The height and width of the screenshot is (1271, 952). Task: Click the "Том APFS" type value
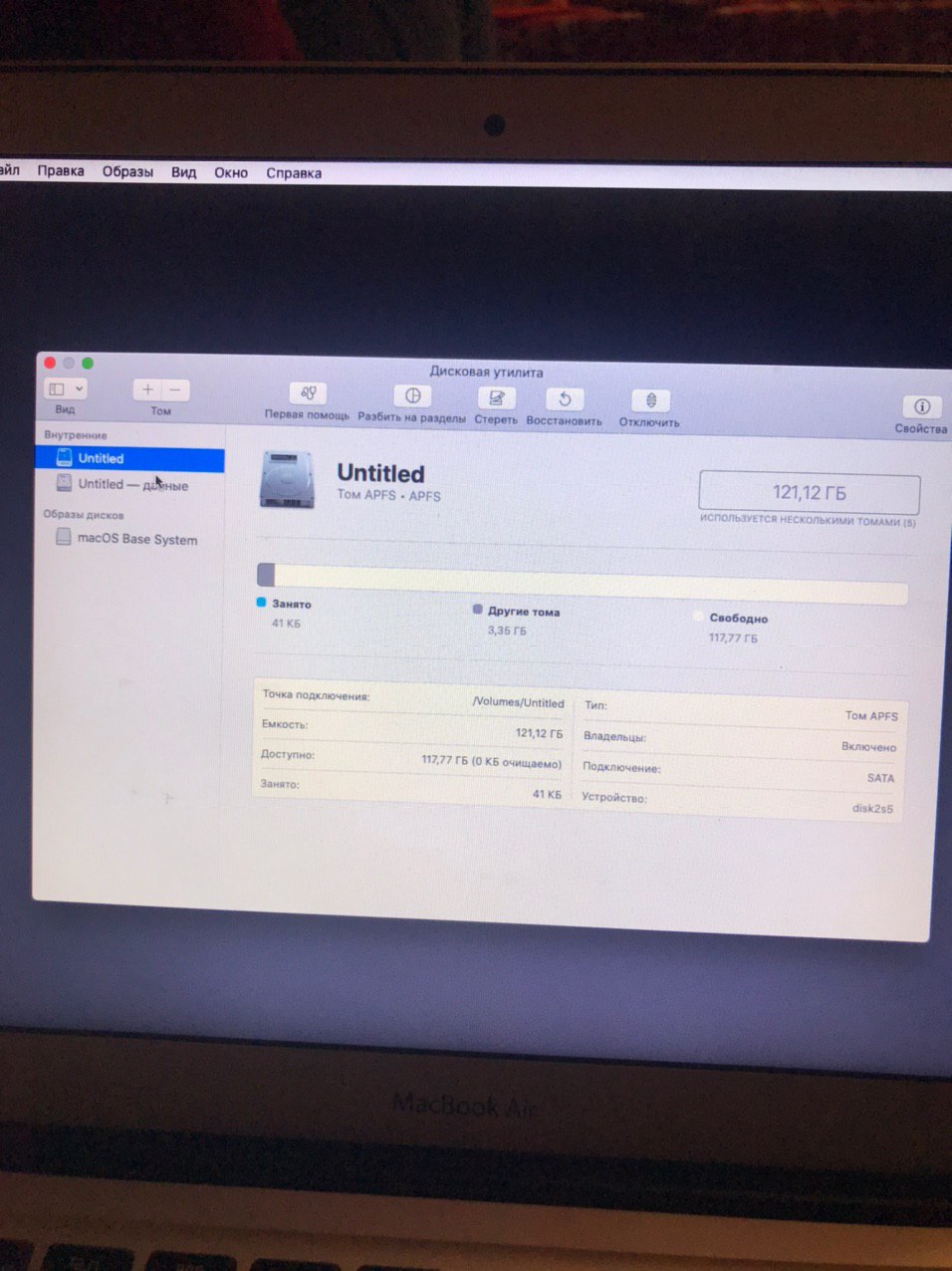point(871,715)
